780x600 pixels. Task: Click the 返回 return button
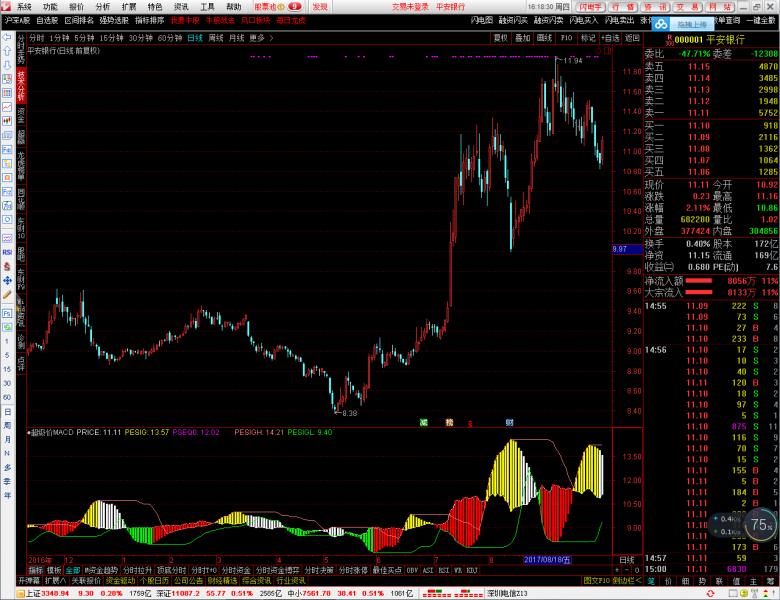coord(632,38)
